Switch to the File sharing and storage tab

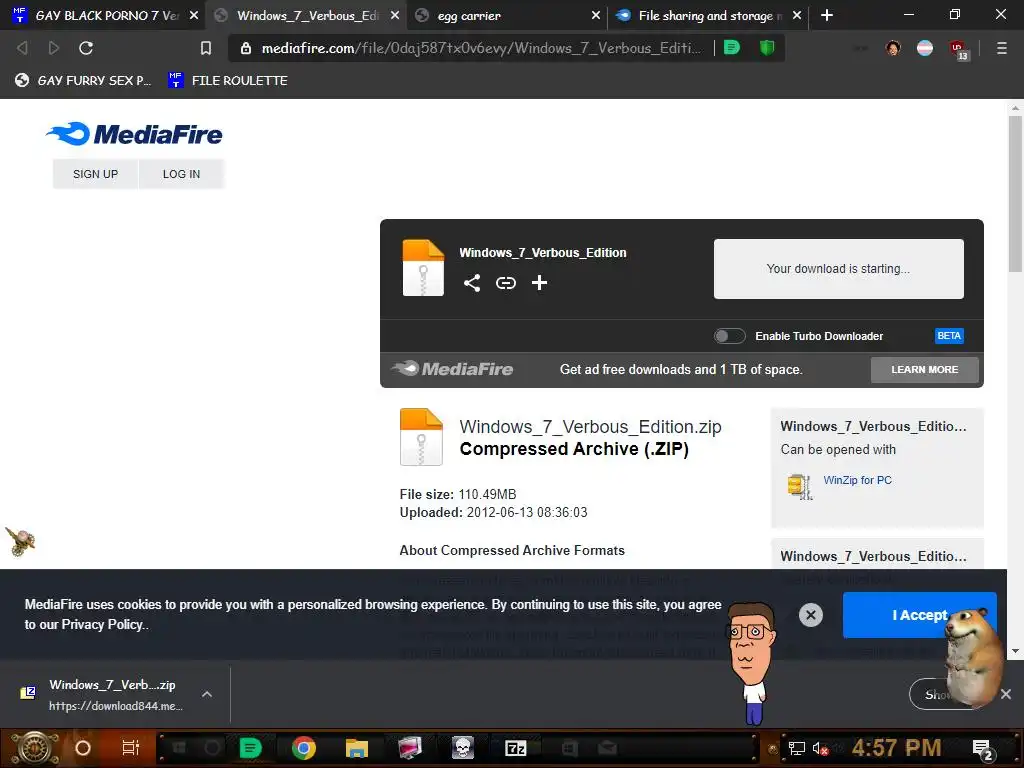point(710,15)
